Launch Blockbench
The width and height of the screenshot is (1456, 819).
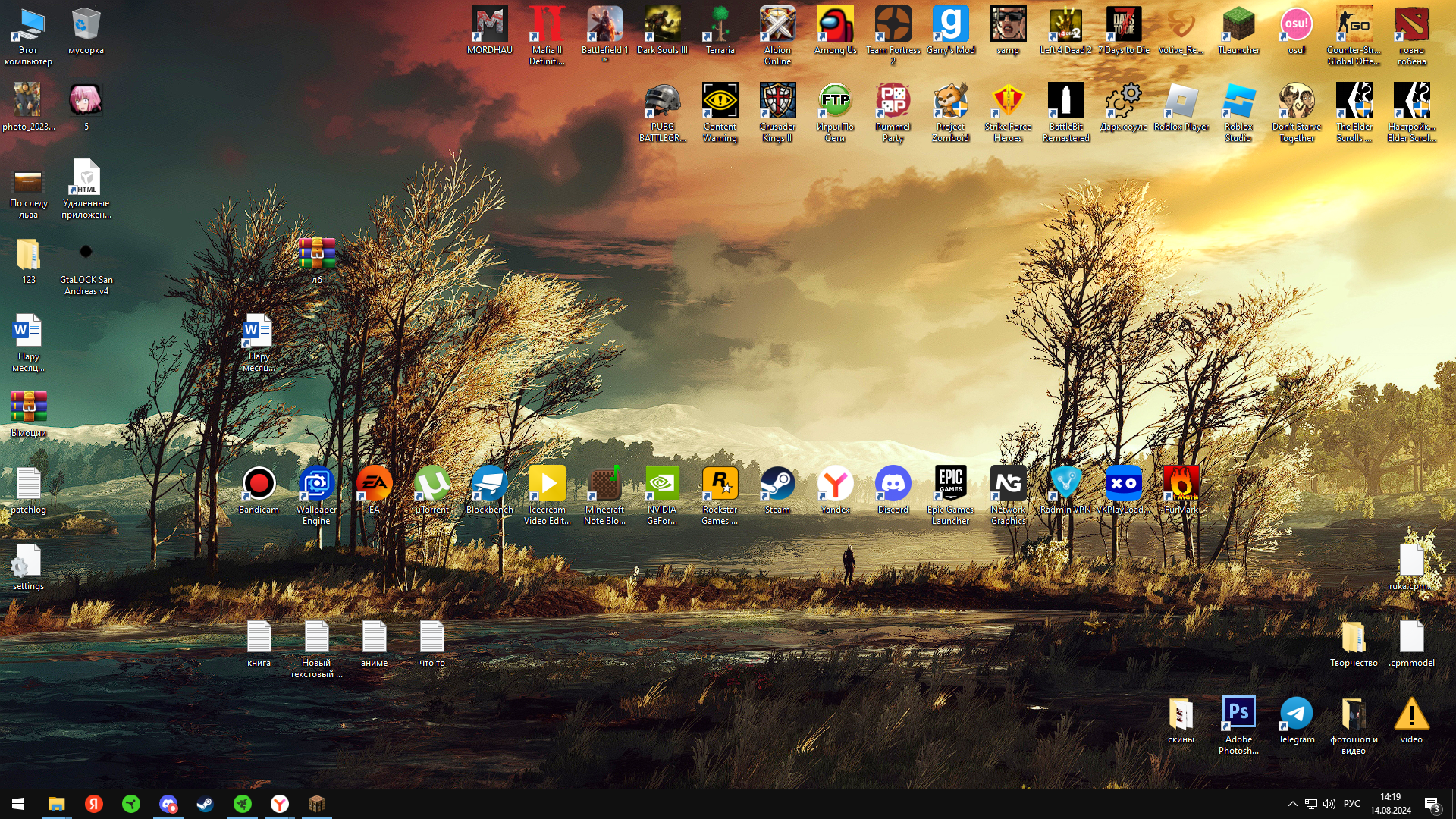[489, 491]
